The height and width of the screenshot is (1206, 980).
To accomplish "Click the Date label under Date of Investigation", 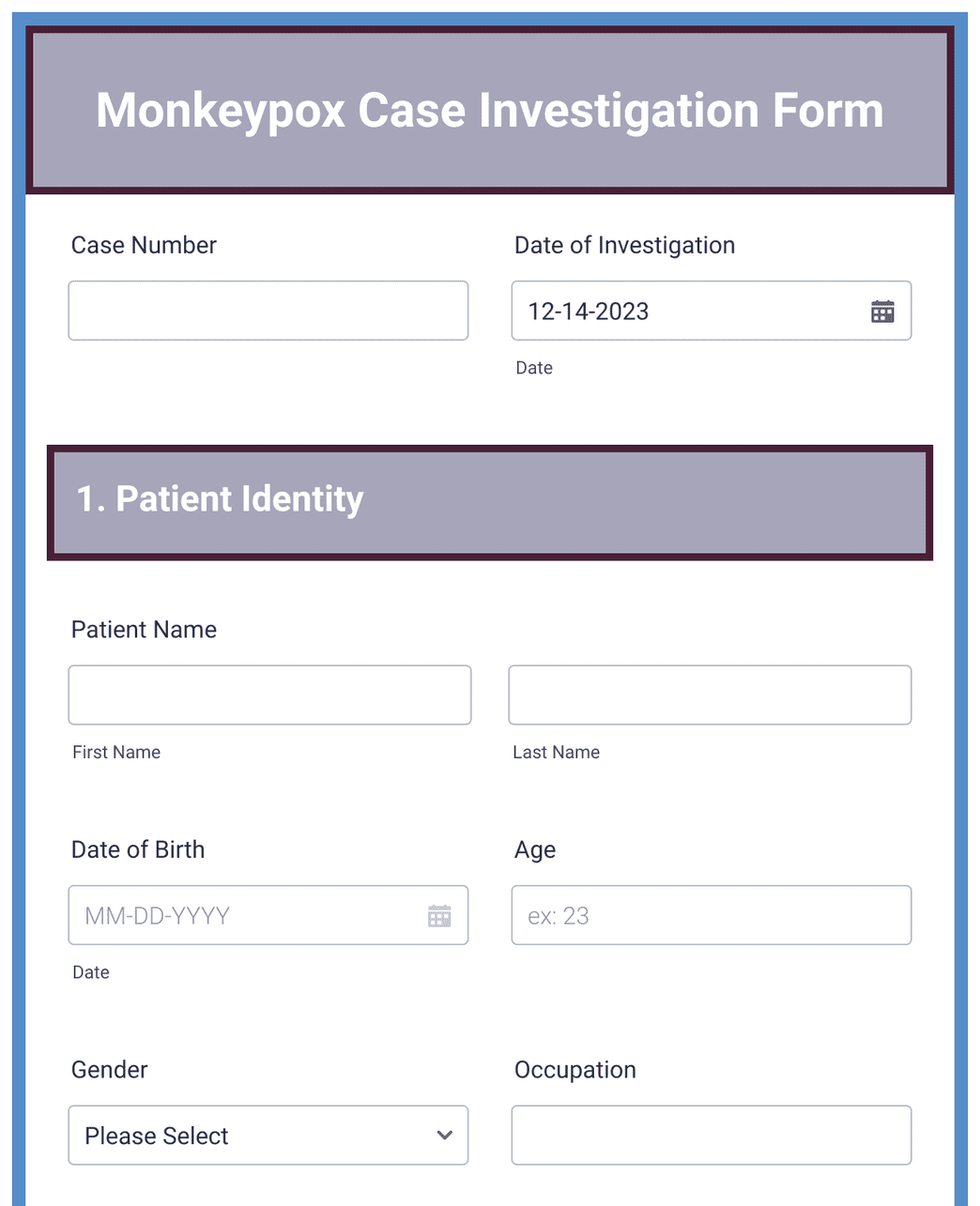I will pyautogui.click(x=533, y=368).
